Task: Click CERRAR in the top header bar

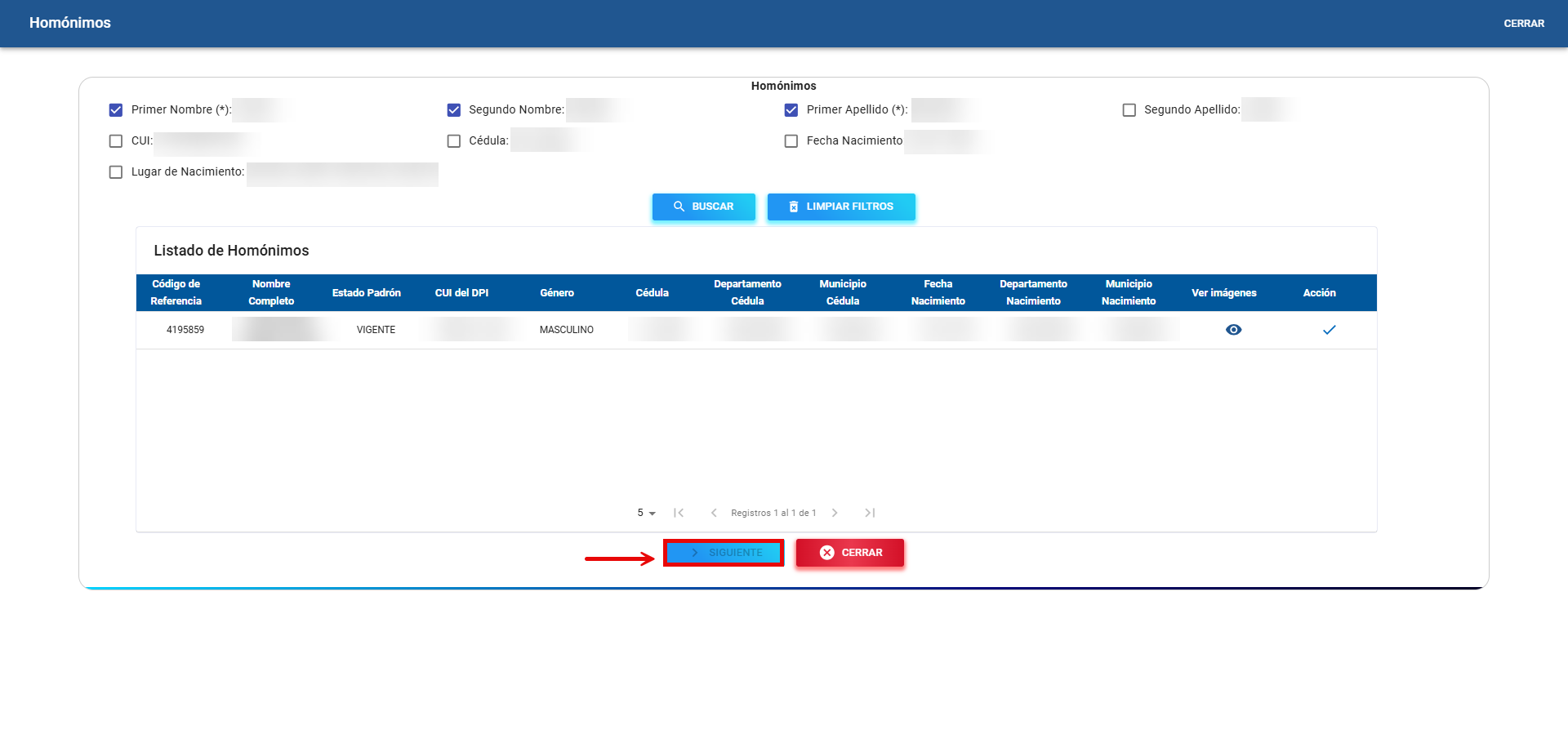Action: tap(1523, 24)
